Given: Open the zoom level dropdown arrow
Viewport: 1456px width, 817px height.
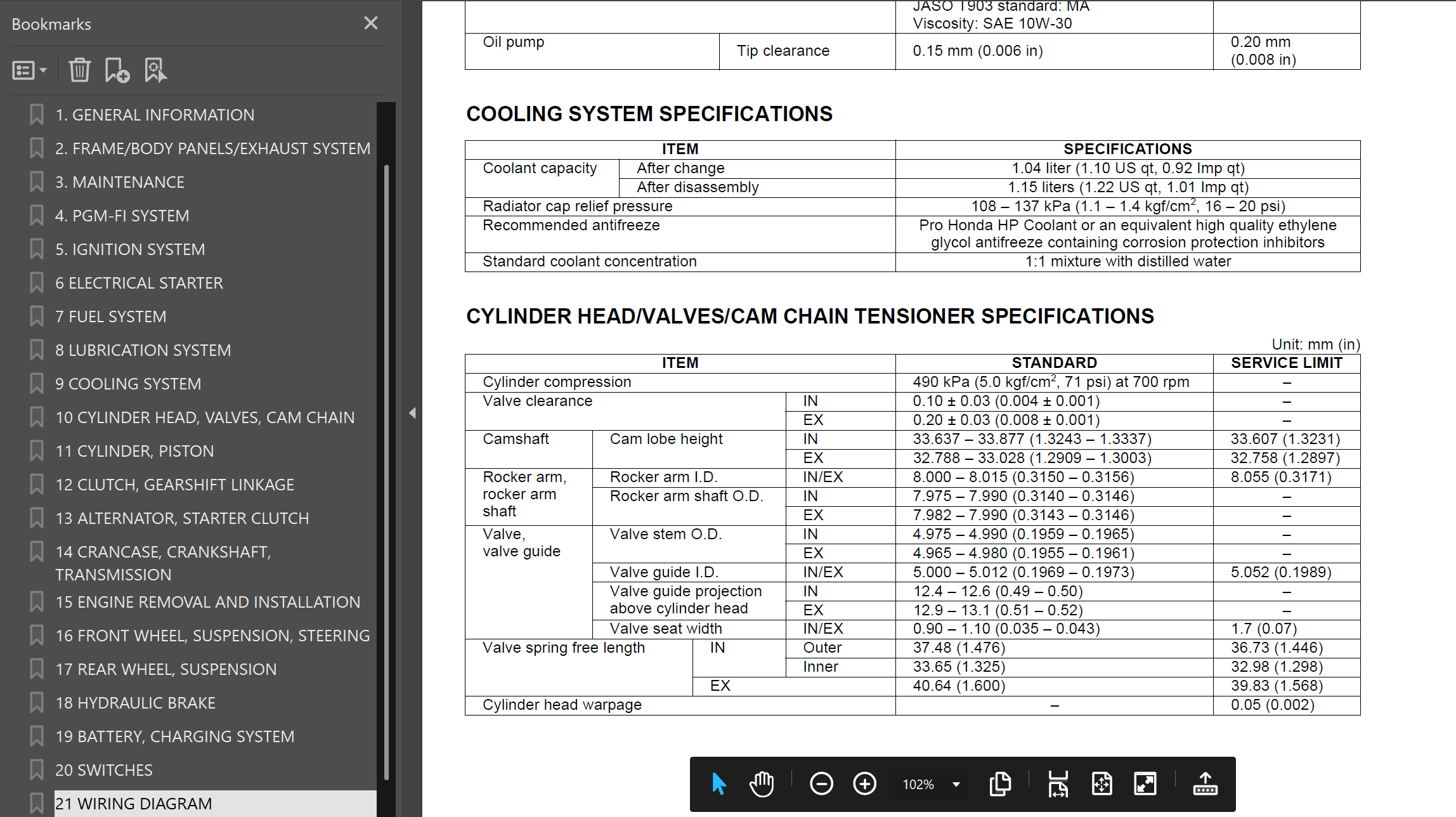Looking at the screenshot, I should click(956, 785).
